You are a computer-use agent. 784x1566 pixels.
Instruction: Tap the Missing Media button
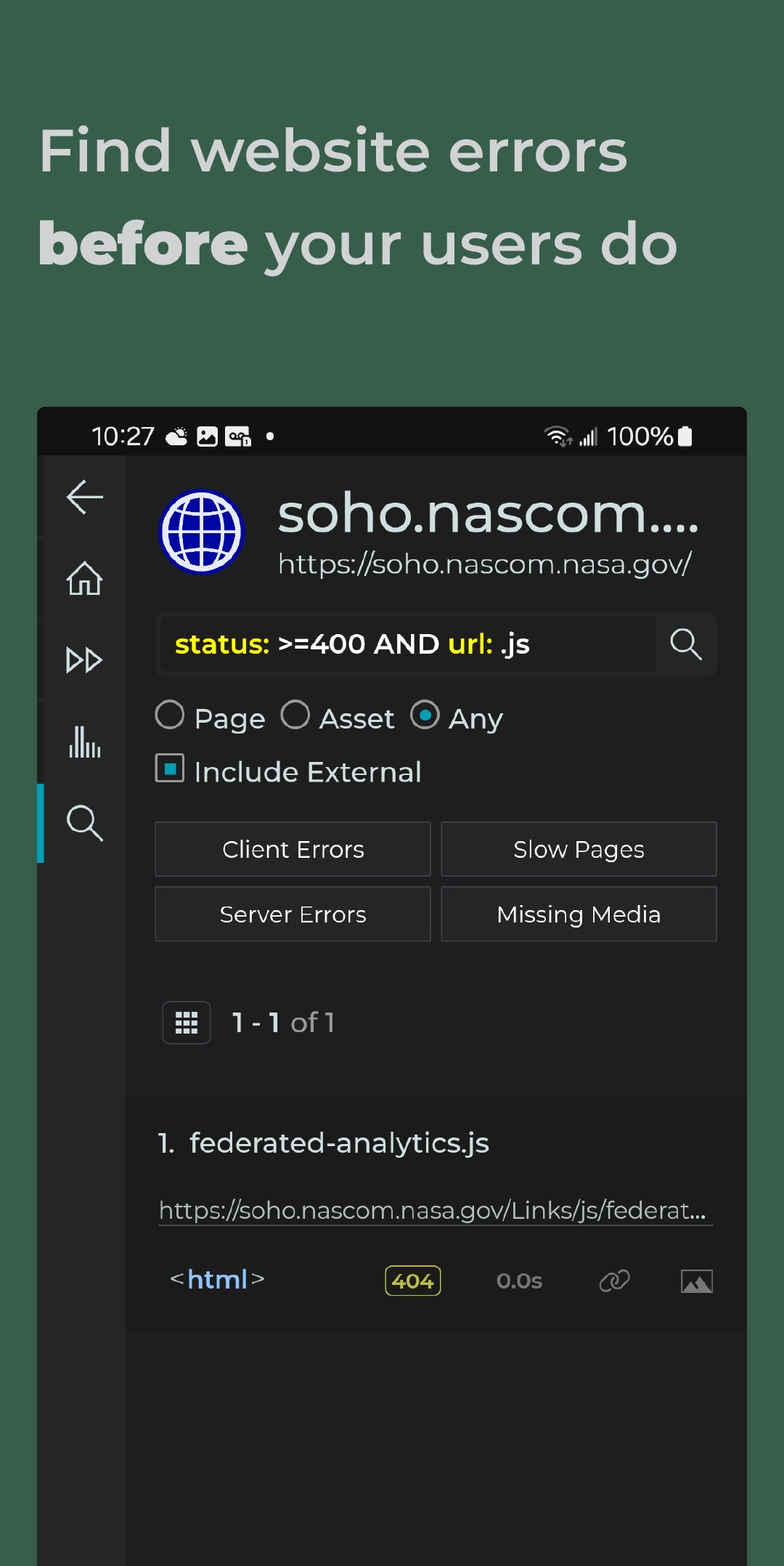[579, 914]
